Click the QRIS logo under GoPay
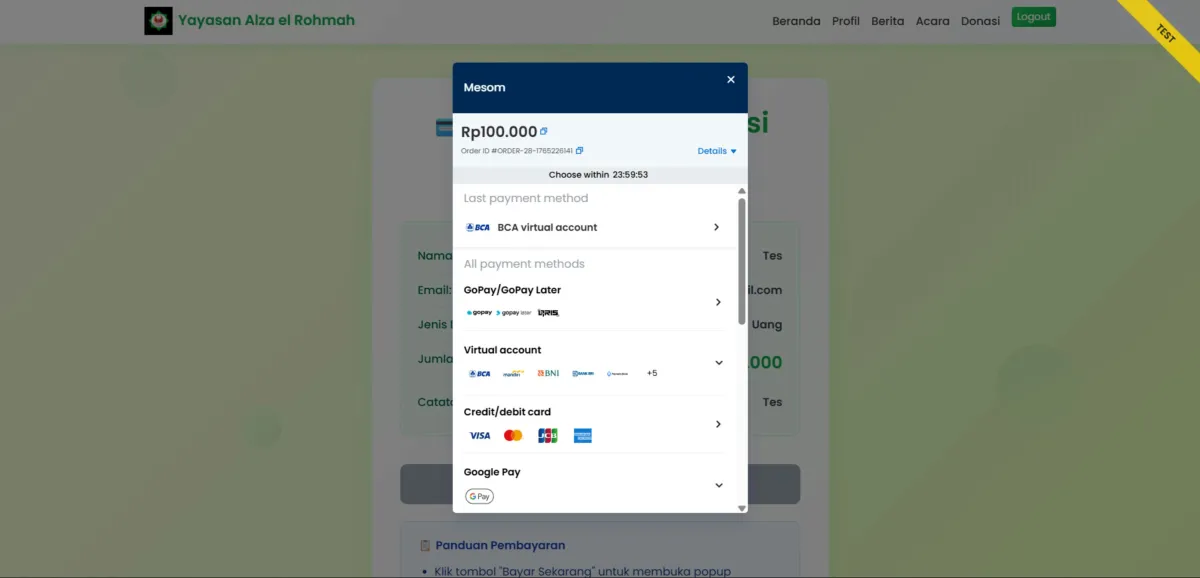 [548, 313]
